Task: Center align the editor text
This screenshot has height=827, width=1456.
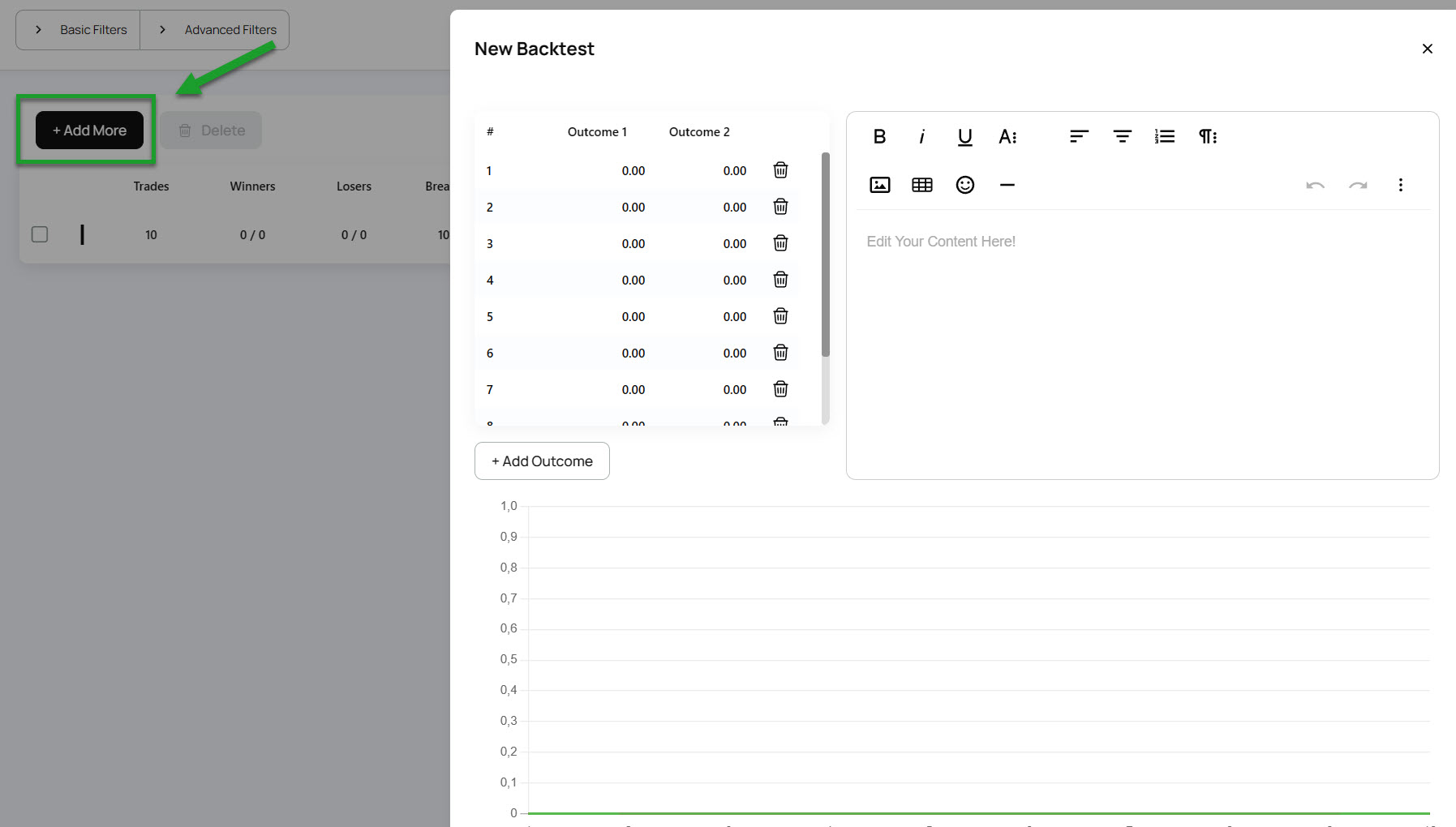Action: [x=1122, y=136]
